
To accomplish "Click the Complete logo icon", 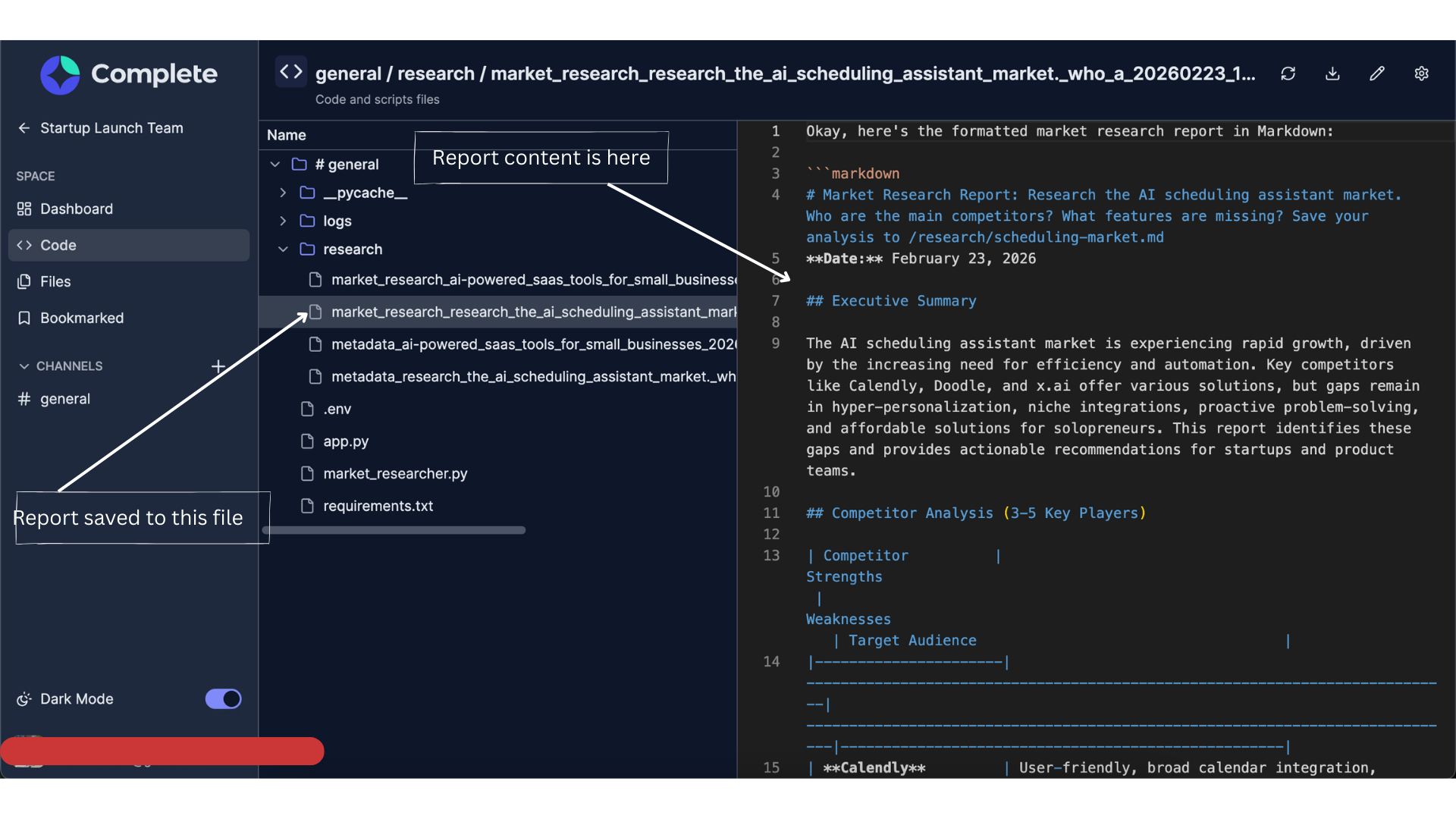I will [60, 74].
